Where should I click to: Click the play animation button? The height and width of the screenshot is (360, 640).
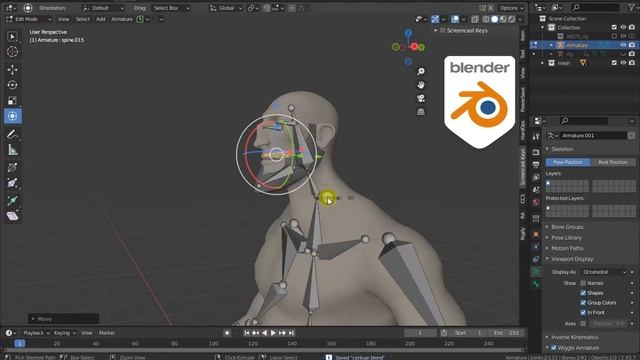coord(273,333)
